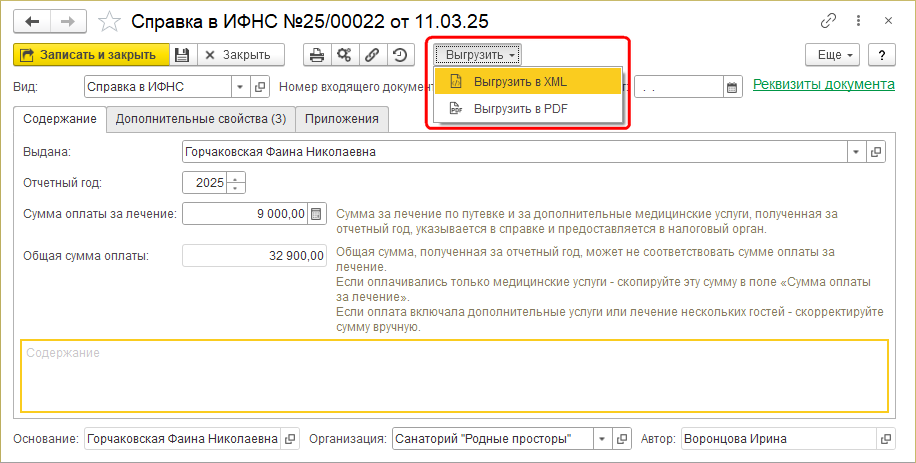Open the Еще menu button
This screenshot has width=916, height=463.
[x=832, y=55]
